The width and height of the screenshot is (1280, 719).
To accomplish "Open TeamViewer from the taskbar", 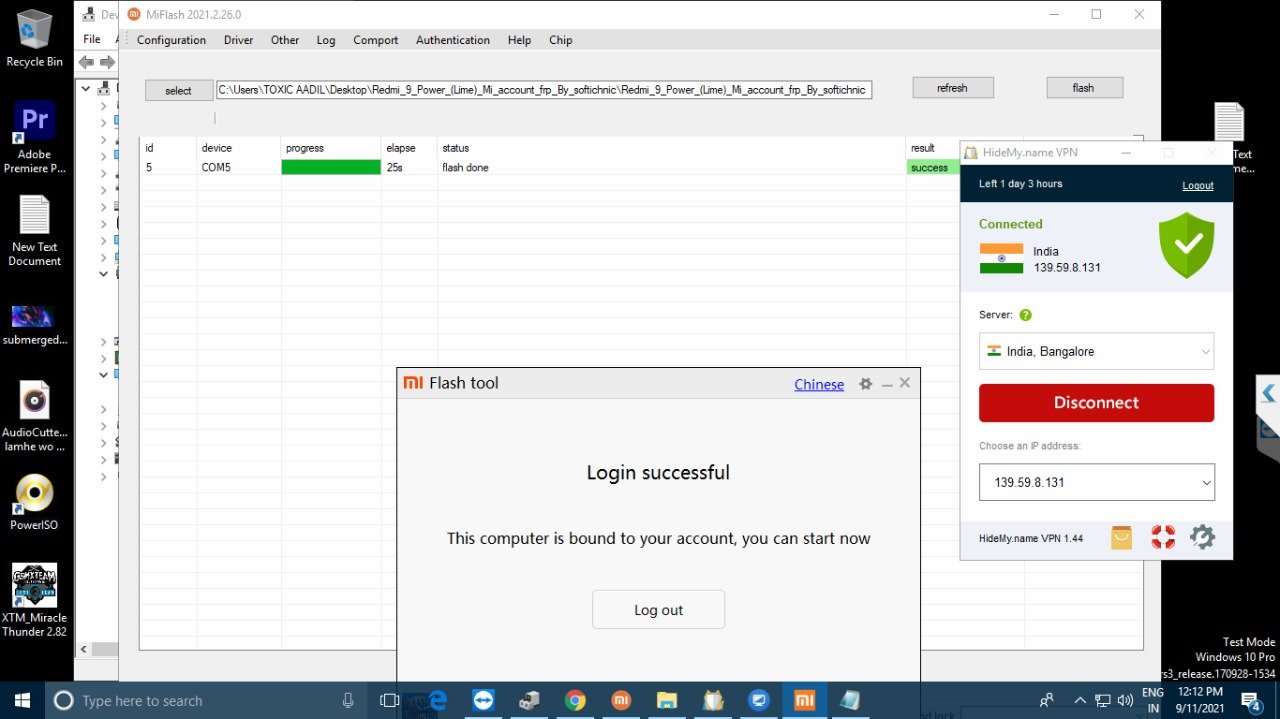I will pos(483,700).
